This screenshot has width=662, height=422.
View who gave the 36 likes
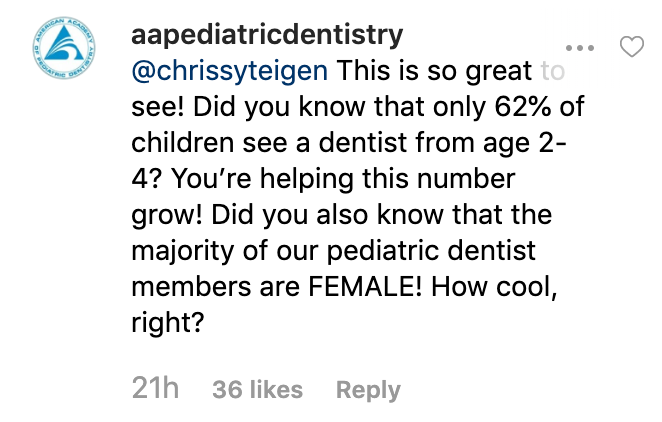tap(258, 390)
